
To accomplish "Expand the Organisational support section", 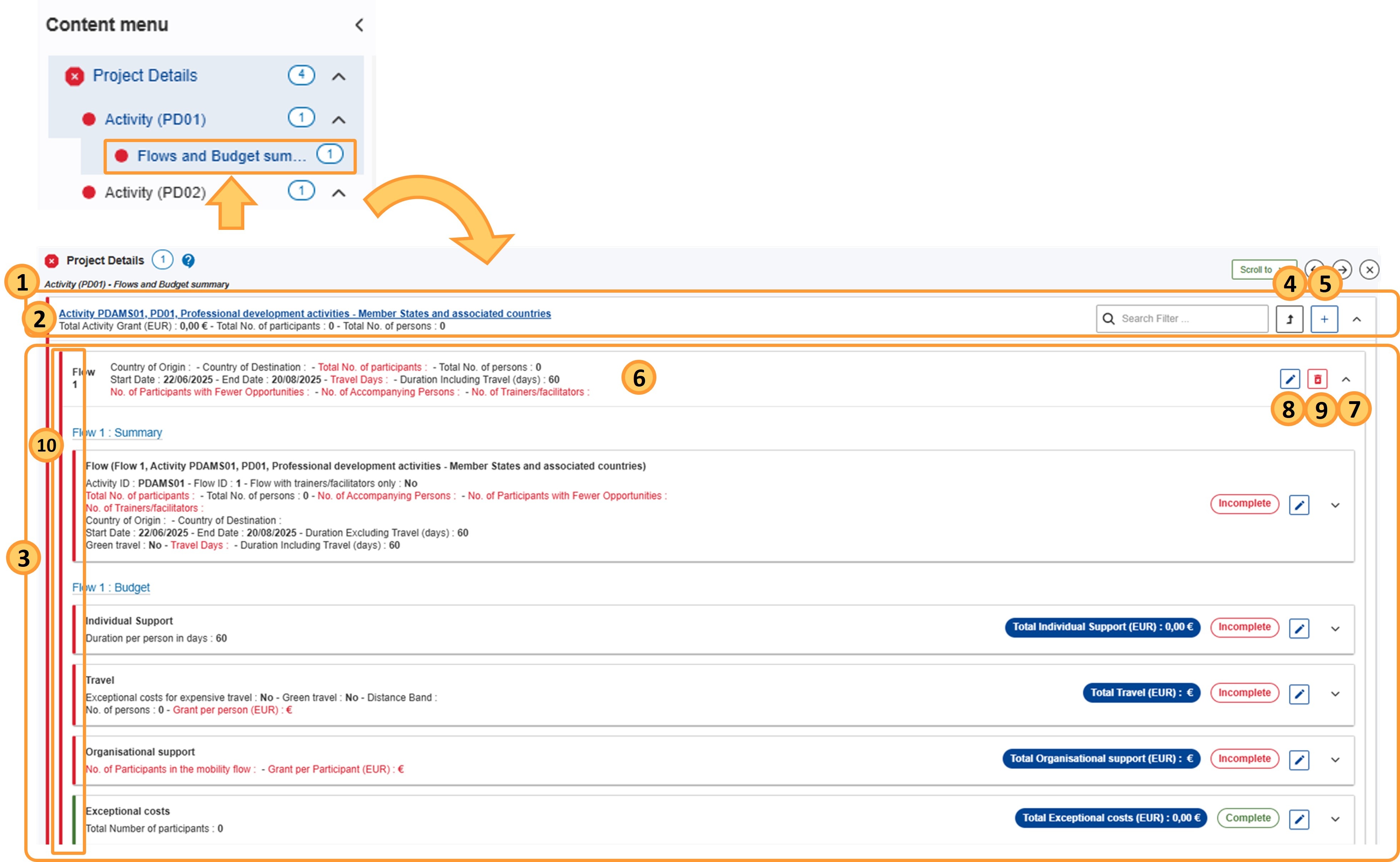I will 1335,760.
